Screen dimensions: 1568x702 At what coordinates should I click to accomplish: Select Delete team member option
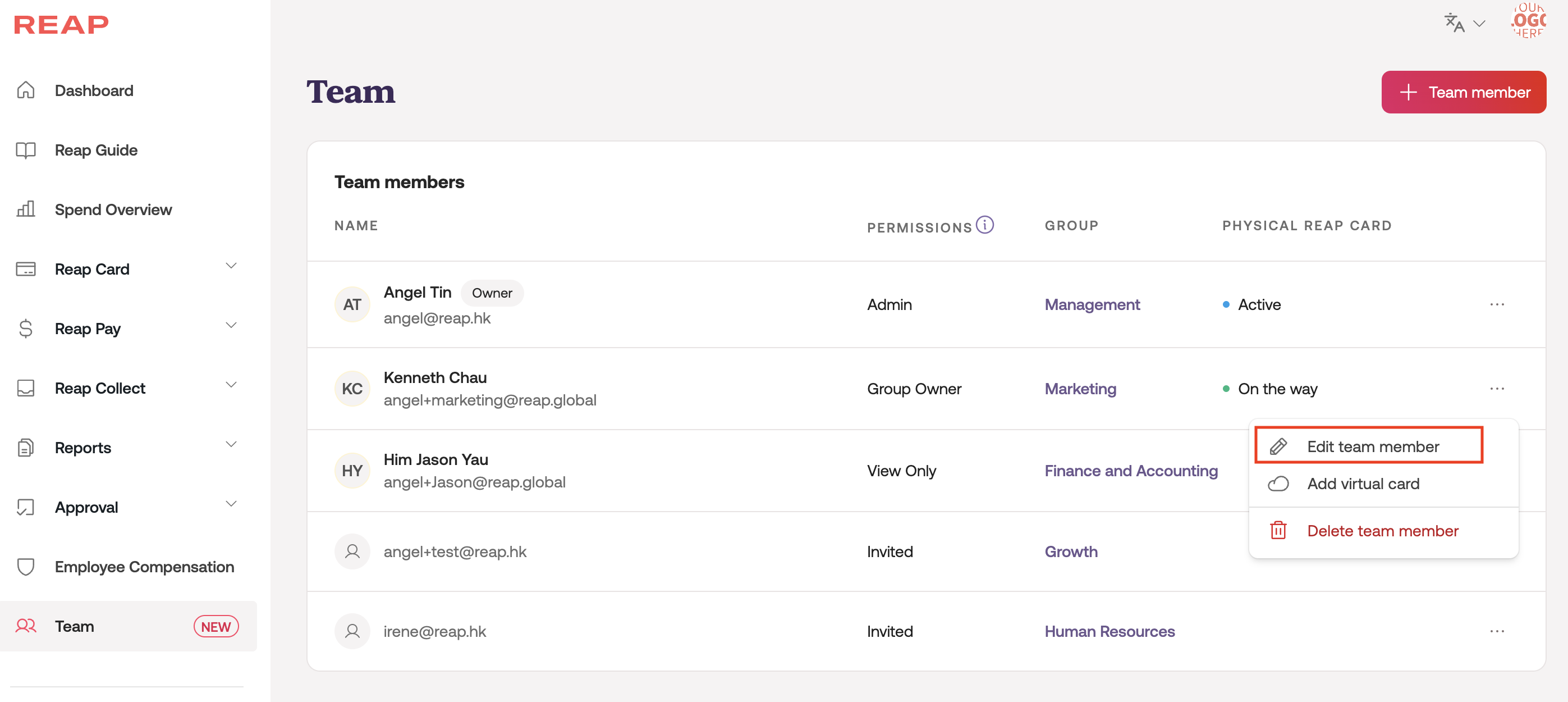coord(1382,531)
